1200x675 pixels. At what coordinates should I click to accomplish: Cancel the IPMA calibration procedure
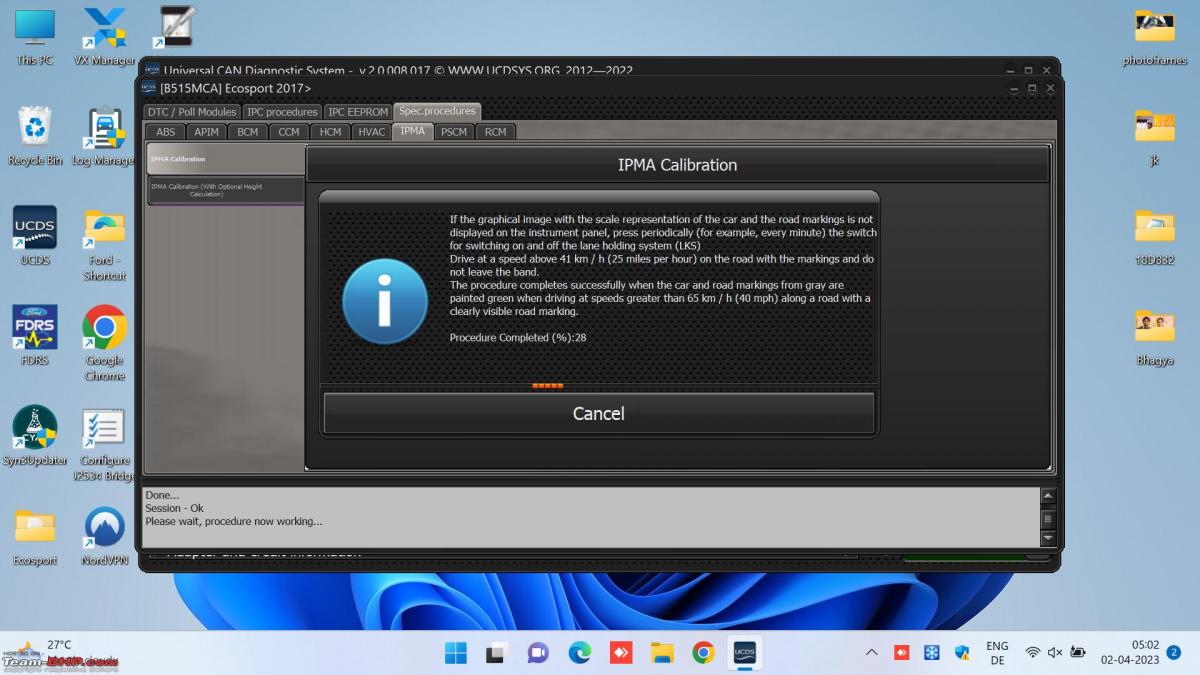(x=598, y=413)
